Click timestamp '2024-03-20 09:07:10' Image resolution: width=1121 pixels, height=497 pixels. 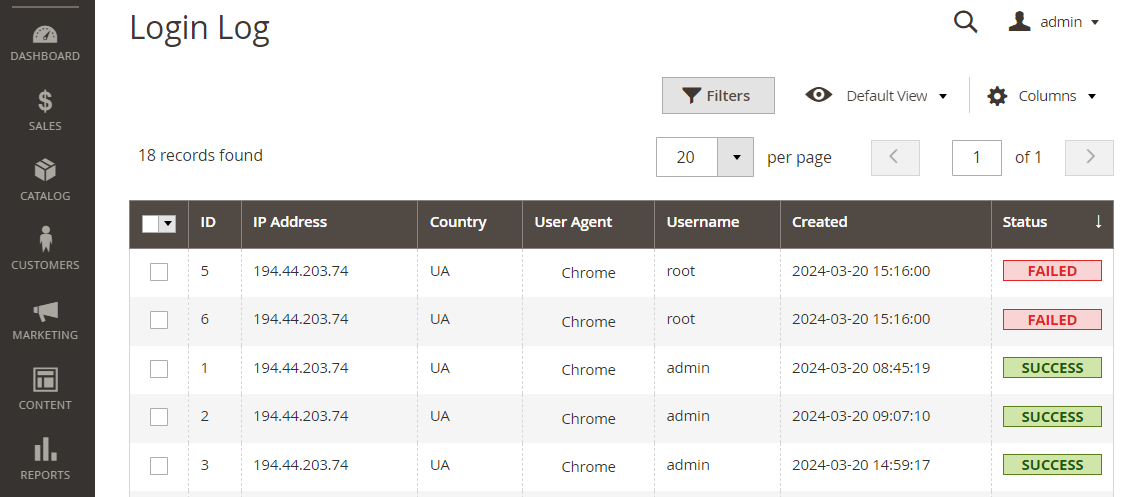click(861, 415)
